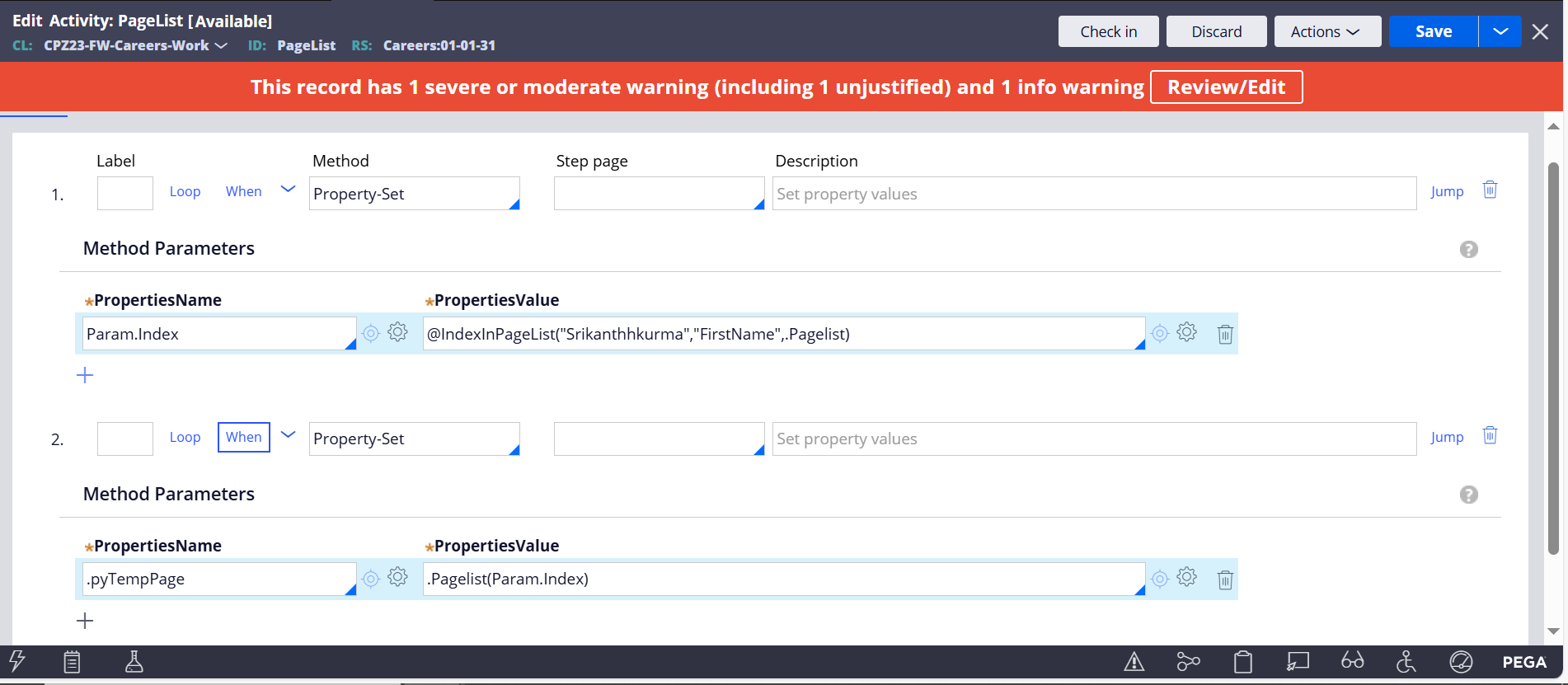
Task: Open the glasses inspector icon
Action: coord(1352,662)
